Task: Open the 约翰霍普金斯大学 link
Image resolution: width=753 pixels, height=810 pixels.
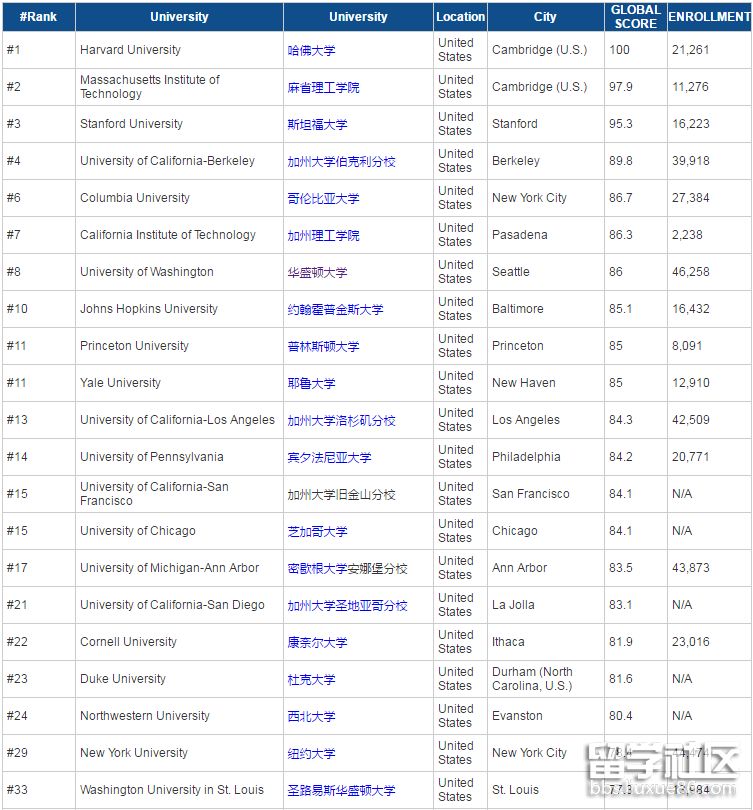Action: (x=335, y=310)
